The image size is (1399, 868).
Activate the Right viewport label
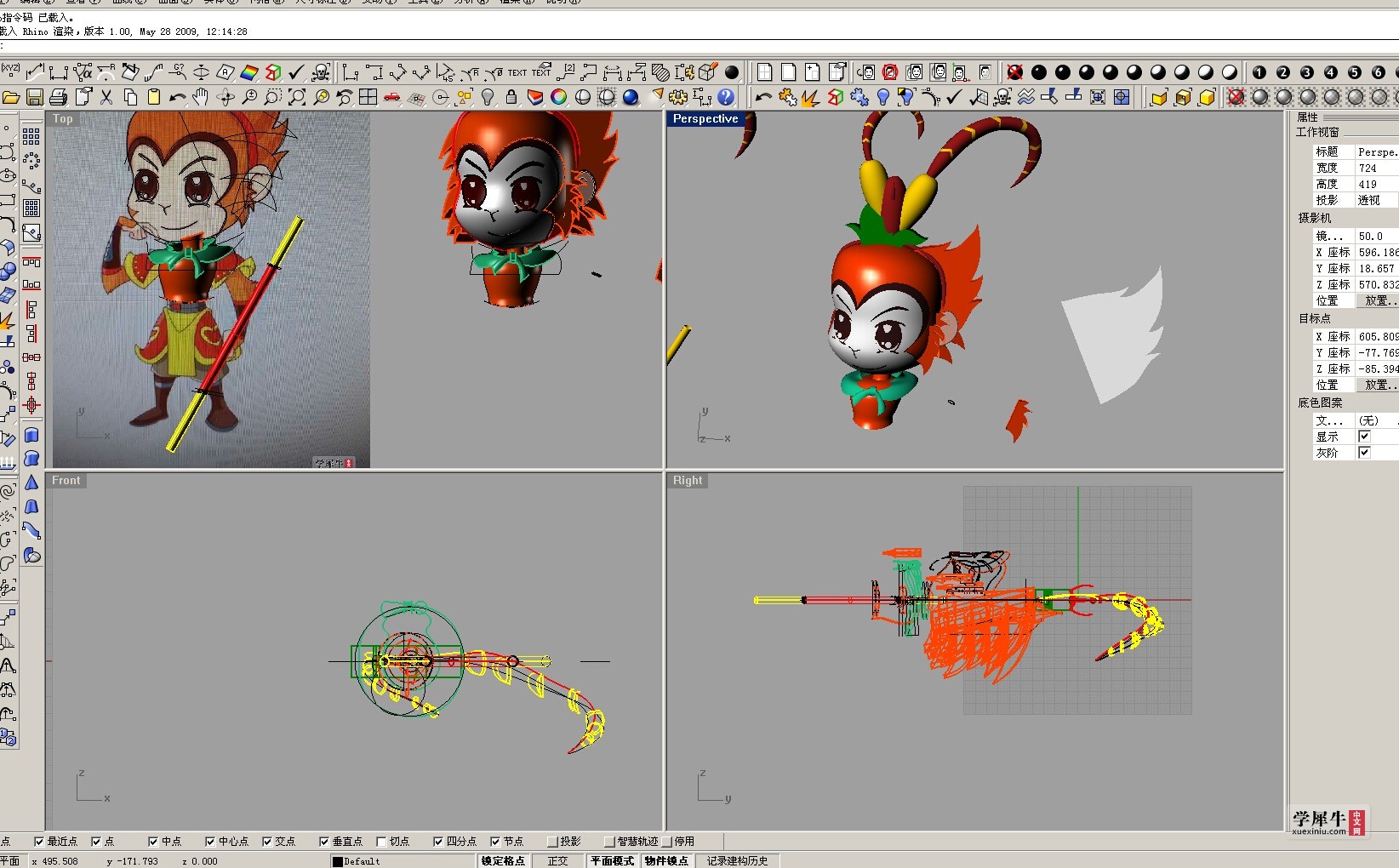click(688, 481)
